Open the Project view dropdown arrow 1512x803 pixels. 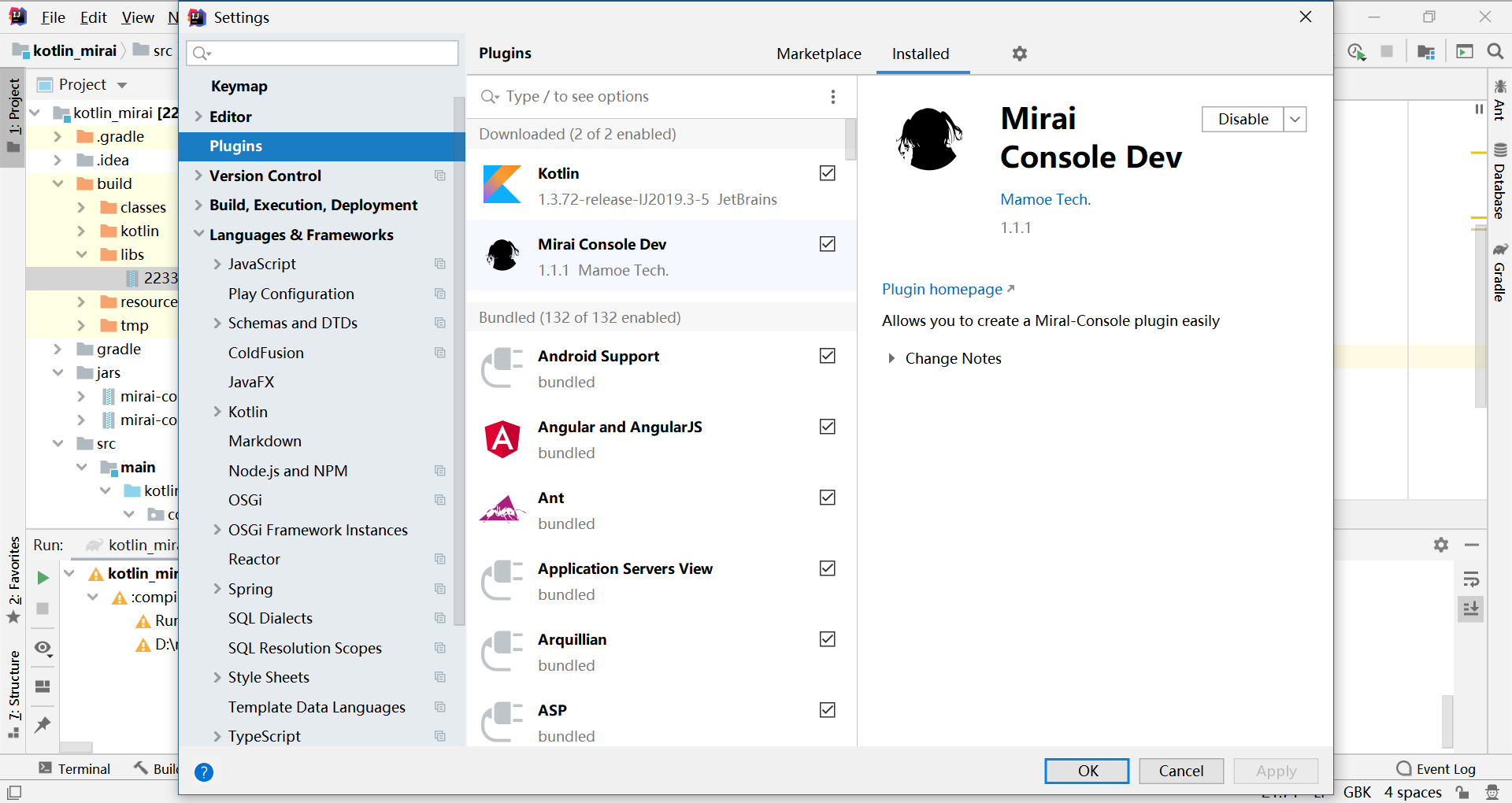point(122,85)
